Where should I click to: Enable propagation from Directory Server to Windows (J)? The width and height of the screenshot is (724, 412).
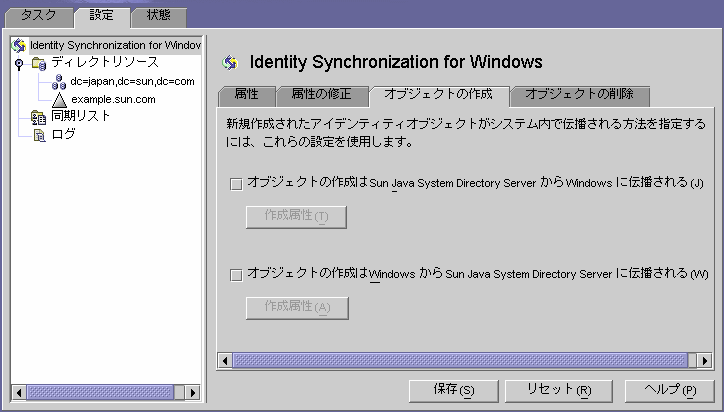[x=236, y=184]
